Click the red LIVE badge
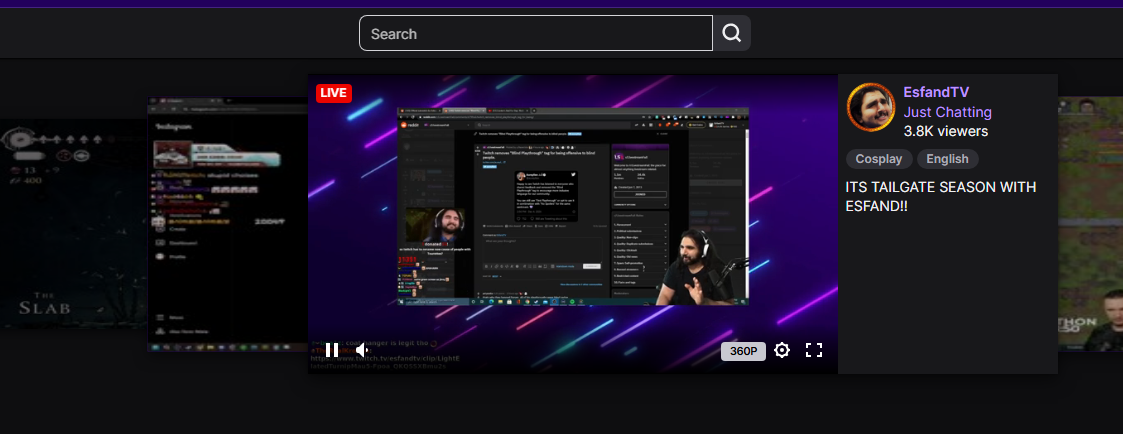Screen dimensions: 1123x434 pos(334,93)
